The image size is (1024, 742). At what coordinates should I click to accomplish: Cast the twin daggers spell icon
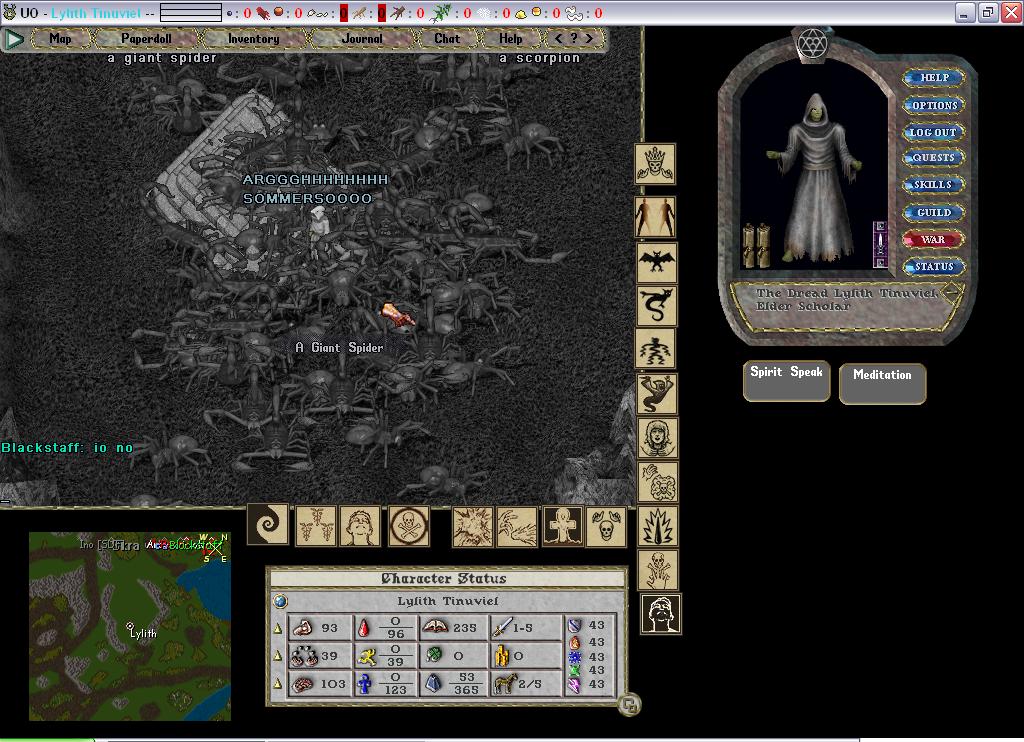[316, 526]
